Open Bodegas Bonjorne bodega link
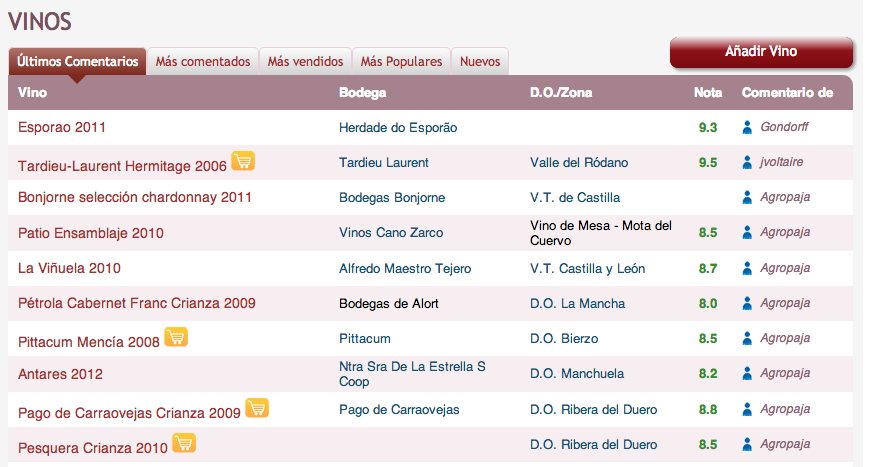 point(392,197)
